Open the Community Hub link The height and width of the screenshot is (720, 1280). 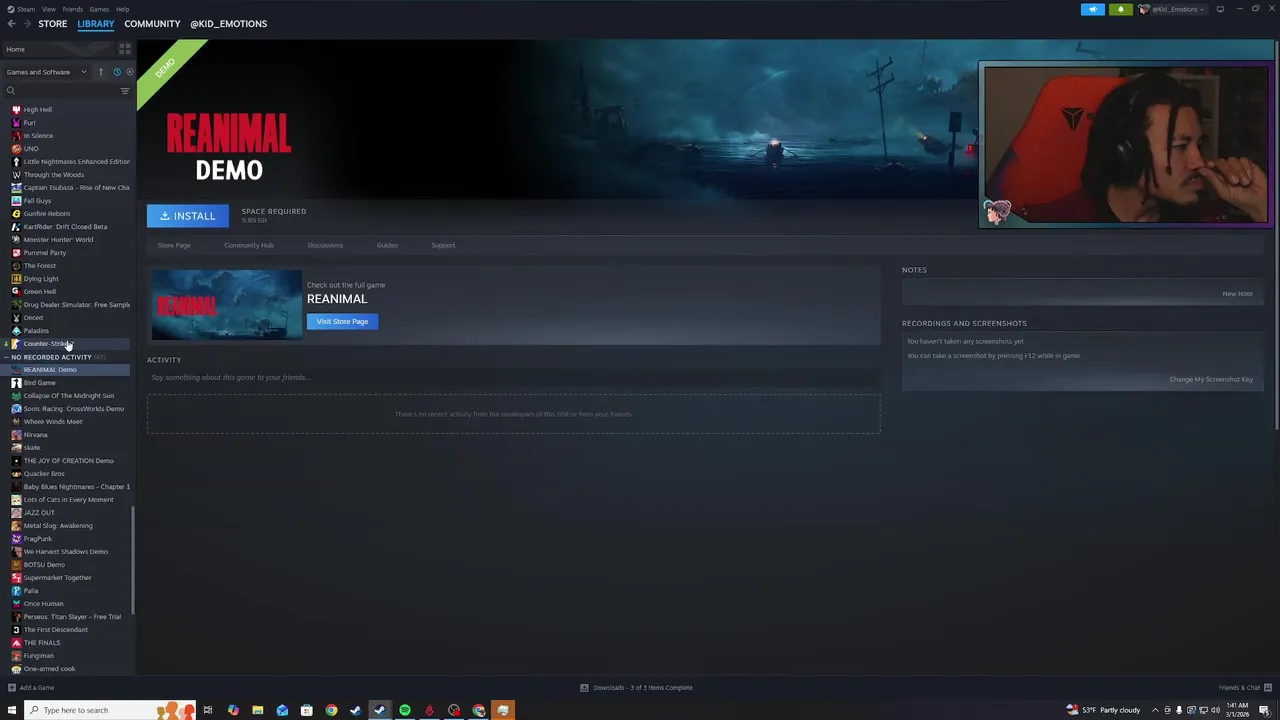pos(249,245)
